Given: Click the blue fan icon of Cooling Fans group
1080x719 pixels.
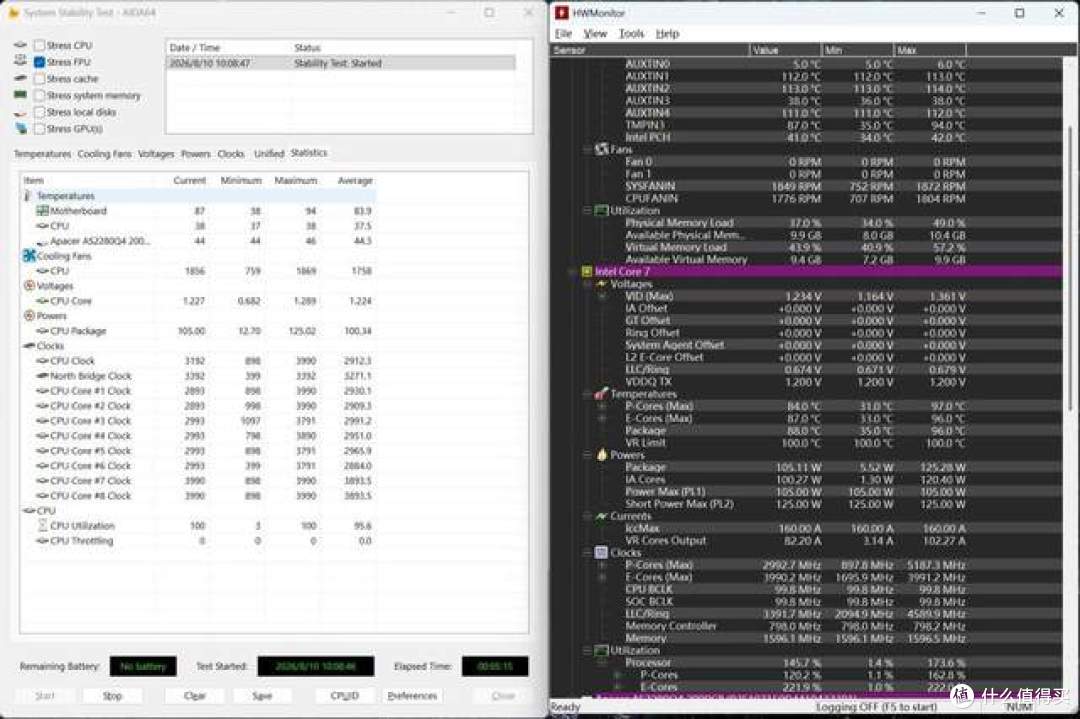Looking at the screenshot, I should (x=29, y=256).
